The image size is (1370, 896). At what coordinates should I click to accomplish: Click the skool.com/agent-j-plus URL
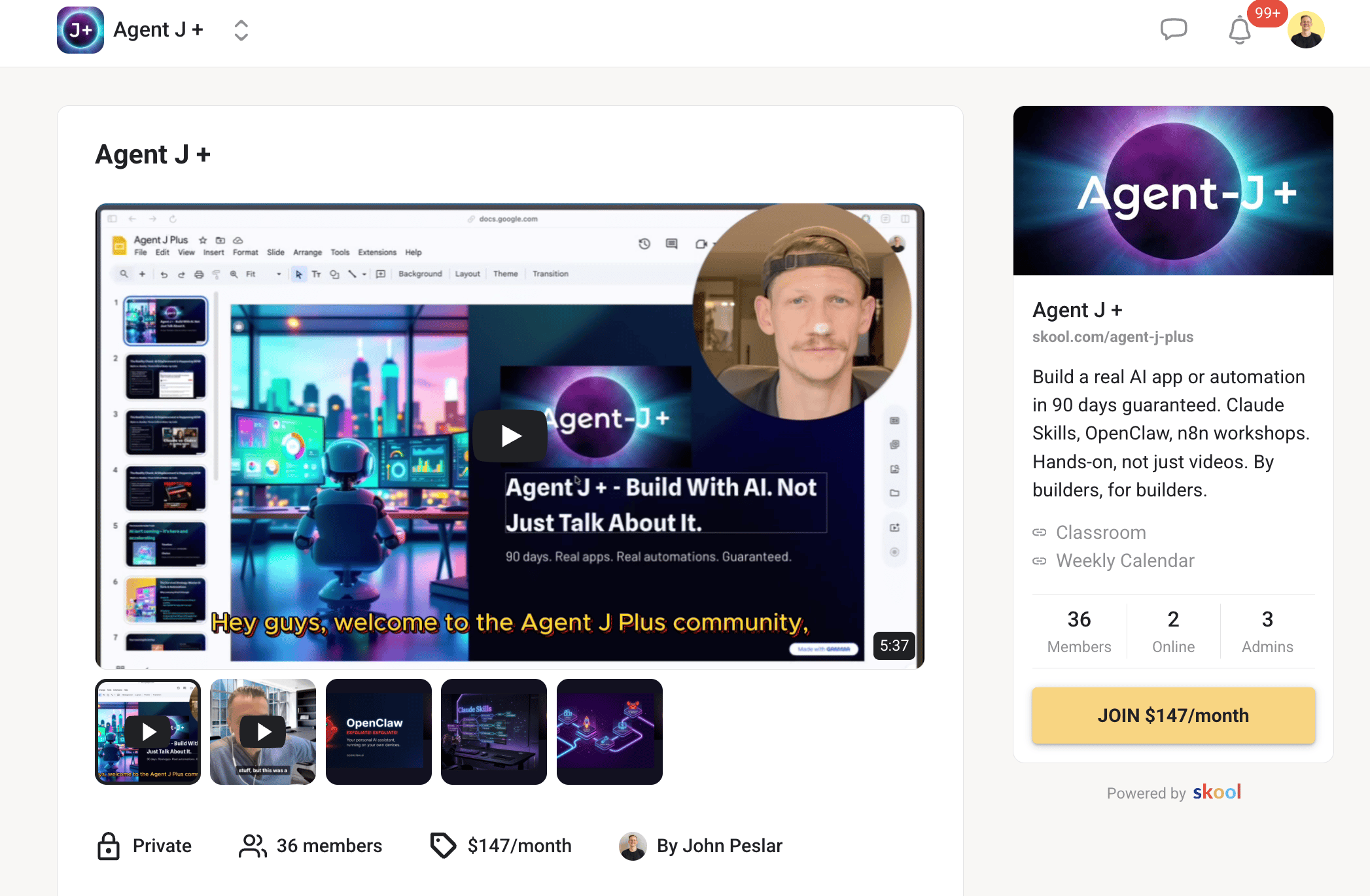click(1112, 337)
